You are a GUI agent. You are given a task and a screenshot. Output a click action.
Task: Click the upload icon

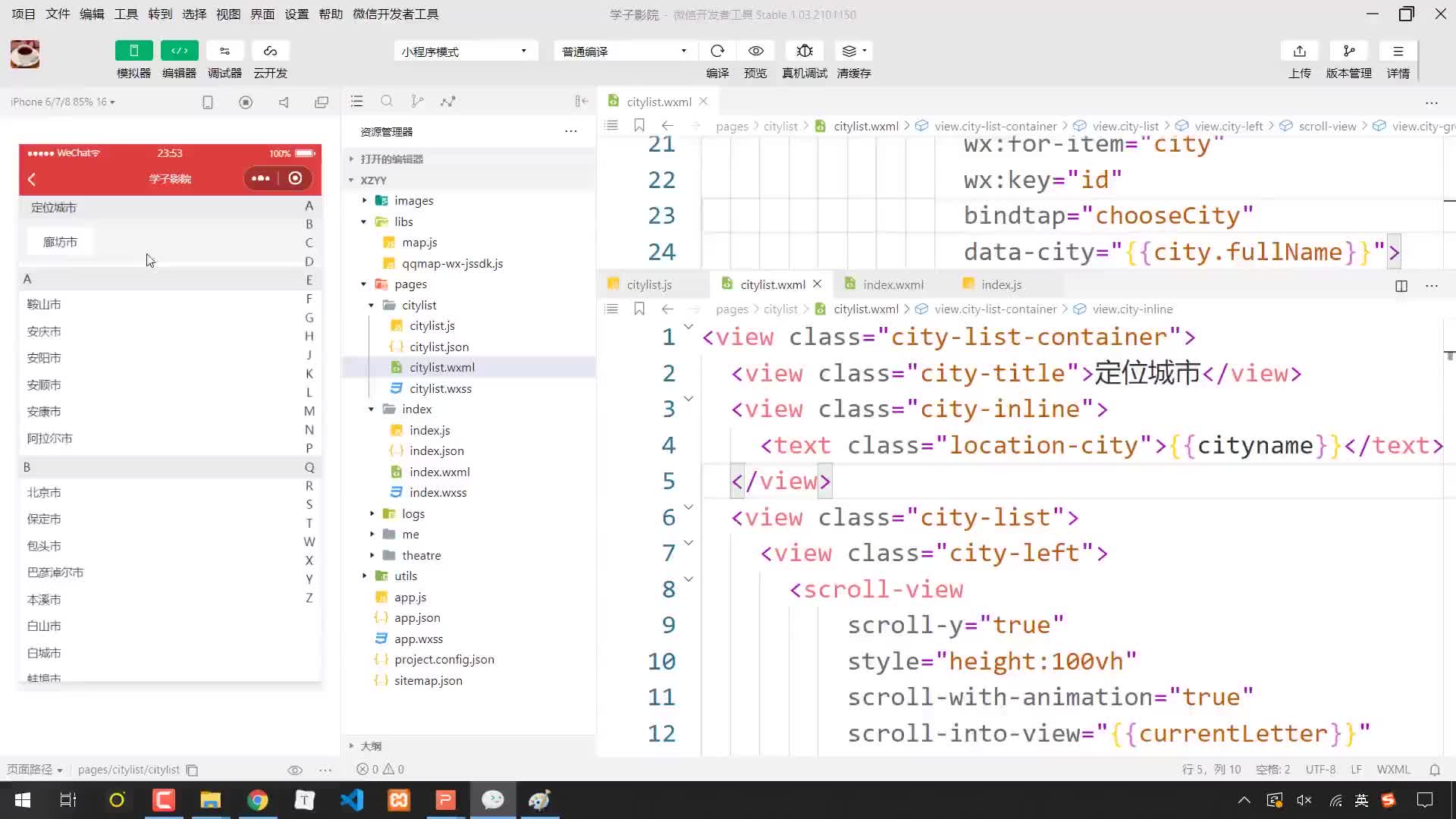pyautogui.click(x=1300, y=51)
